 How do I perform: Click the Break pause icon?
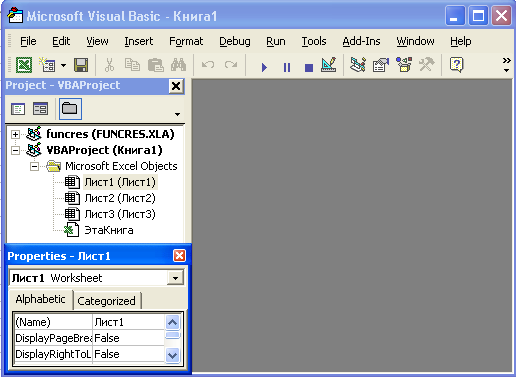coord(287,67)
